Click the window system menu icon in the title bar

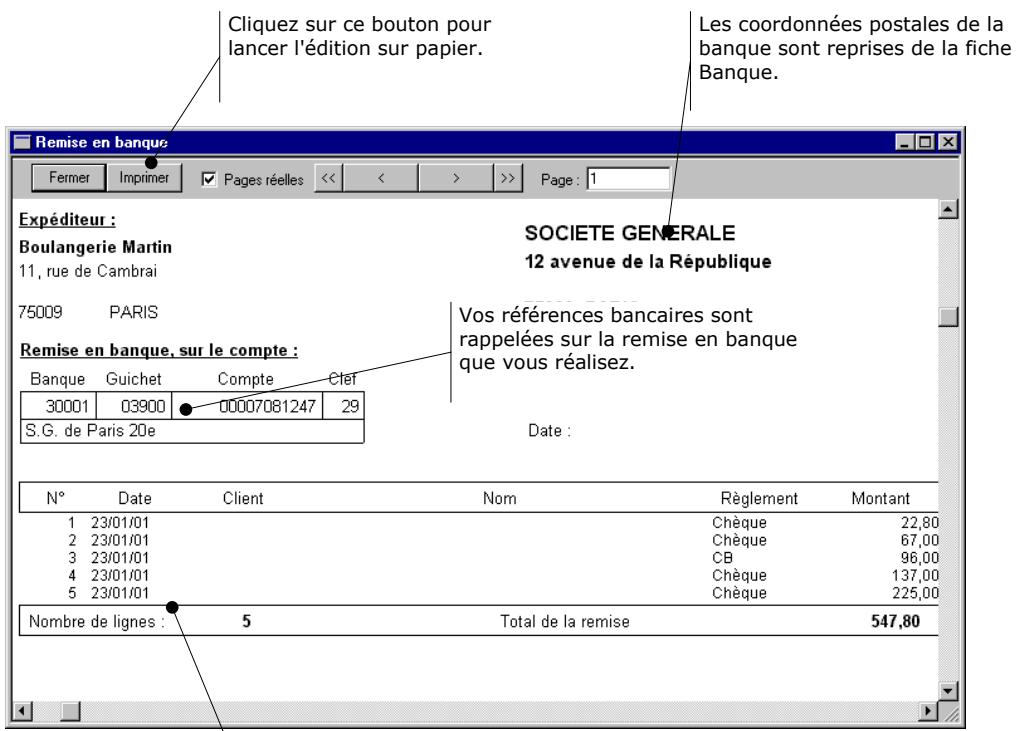point(23,142)
